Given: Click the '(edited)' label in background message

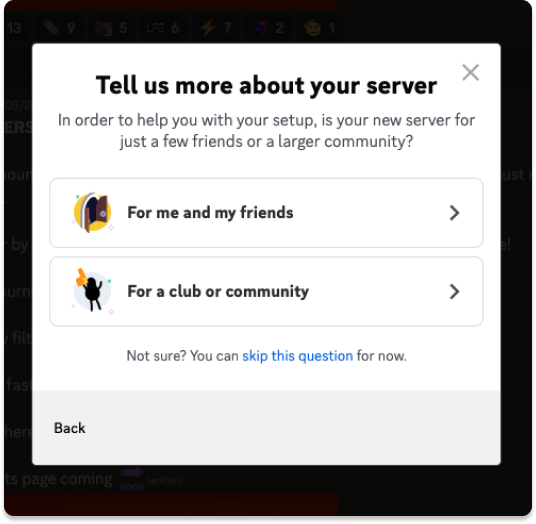Looking at the screenshot, I should [x=165, y=481].
